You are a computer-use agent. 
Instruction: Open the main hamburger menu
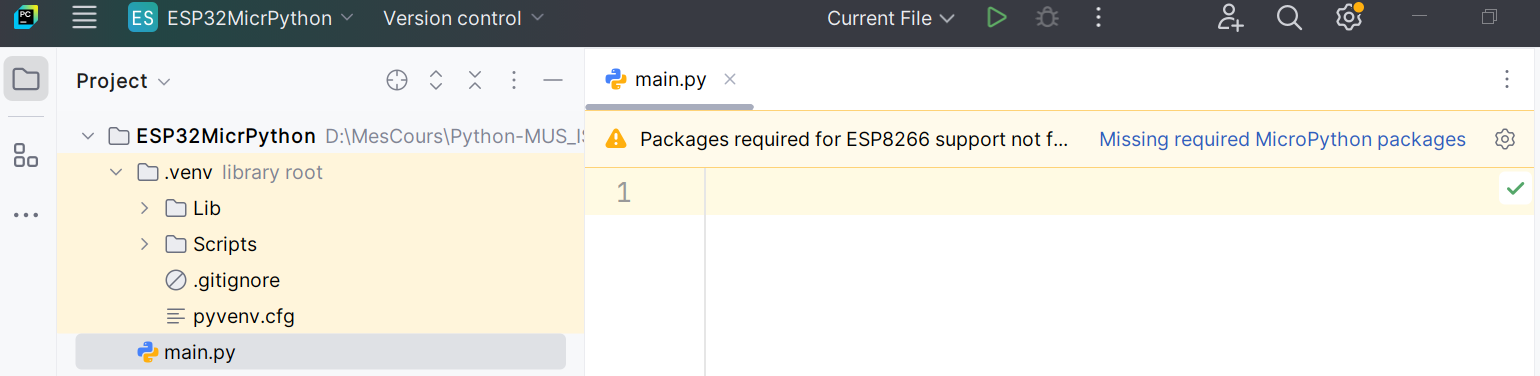tap(85, 18)
